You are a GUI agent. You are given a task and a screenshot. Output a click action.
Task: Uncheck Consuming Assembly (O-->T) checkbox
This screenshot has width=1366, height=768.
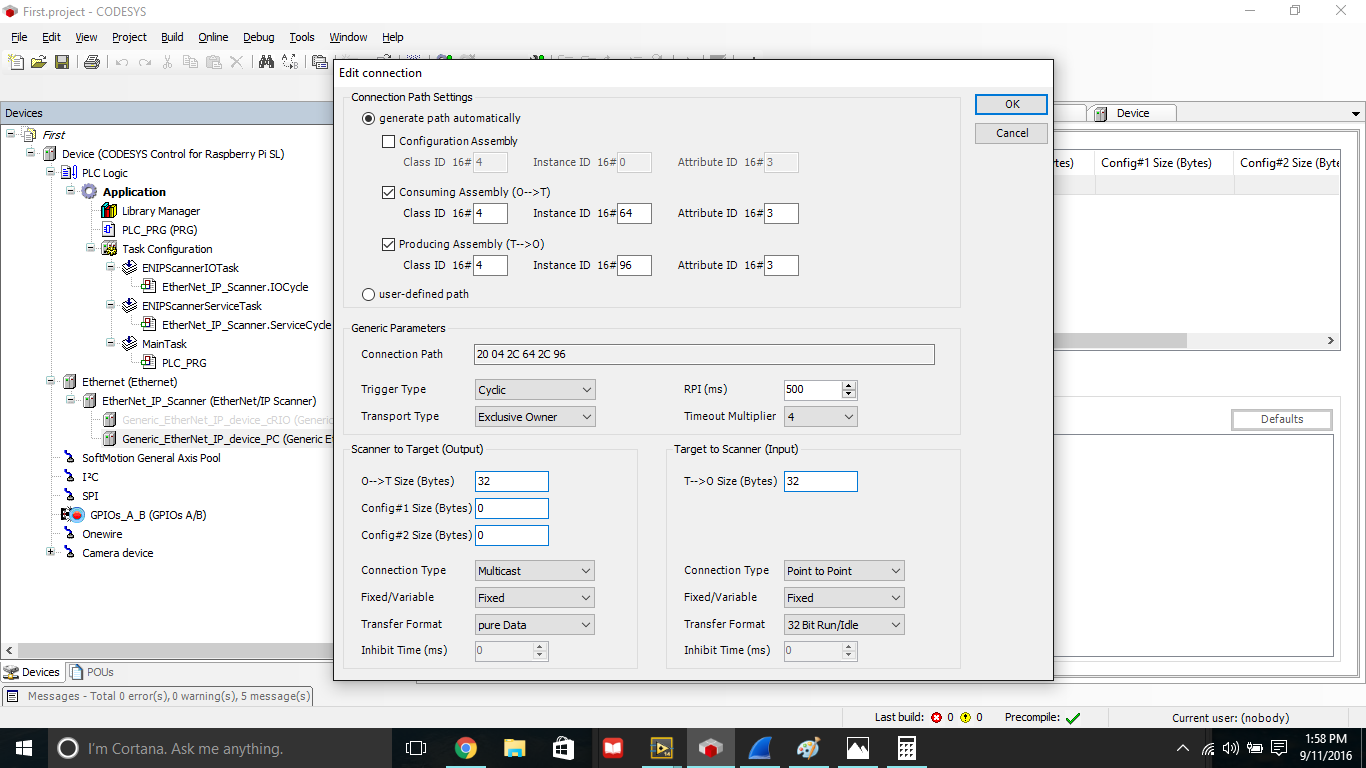tap(389, 192)
